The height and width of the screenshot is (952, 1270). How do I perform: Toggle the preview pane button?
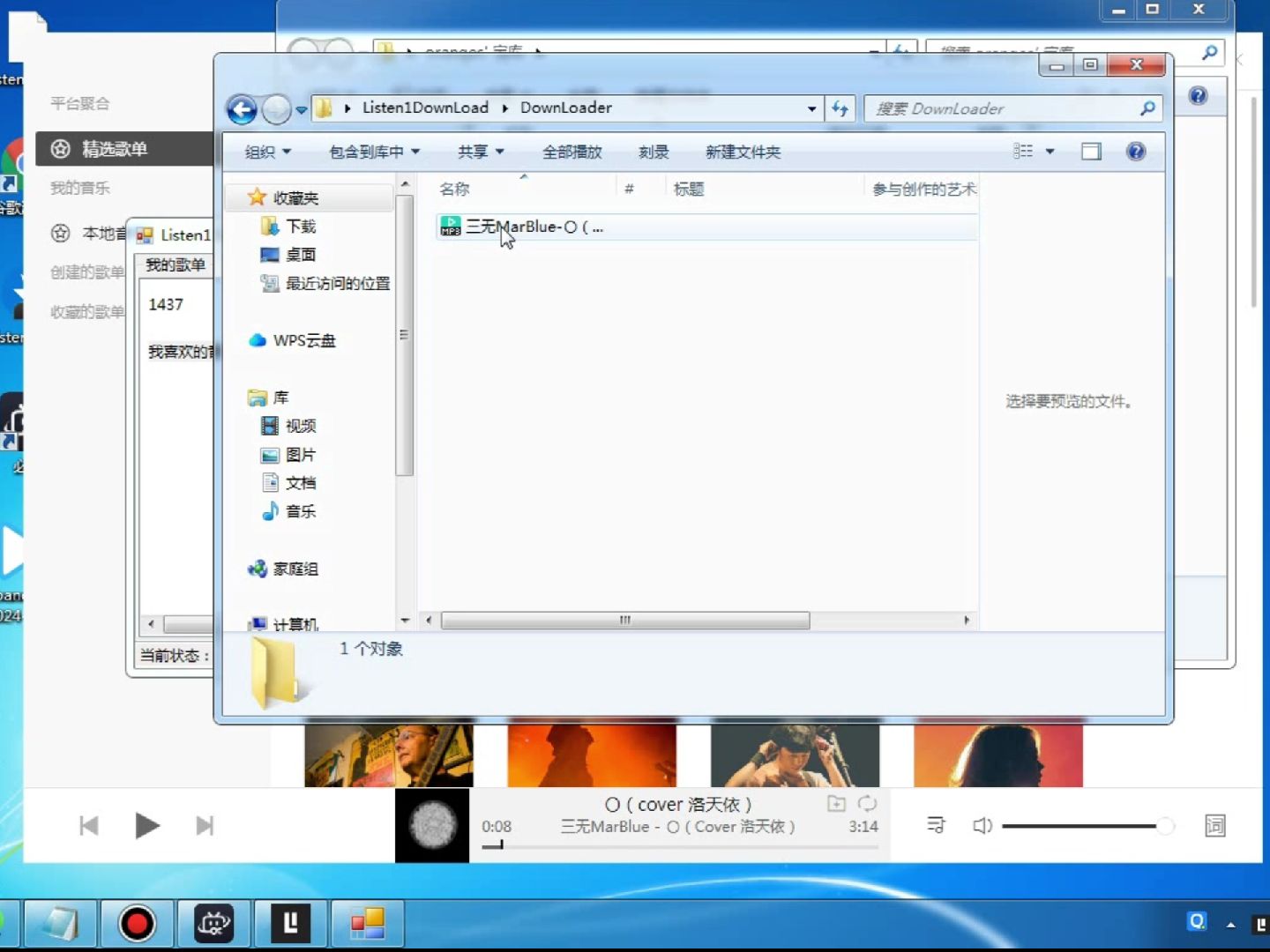click(x=1091, y=152)
